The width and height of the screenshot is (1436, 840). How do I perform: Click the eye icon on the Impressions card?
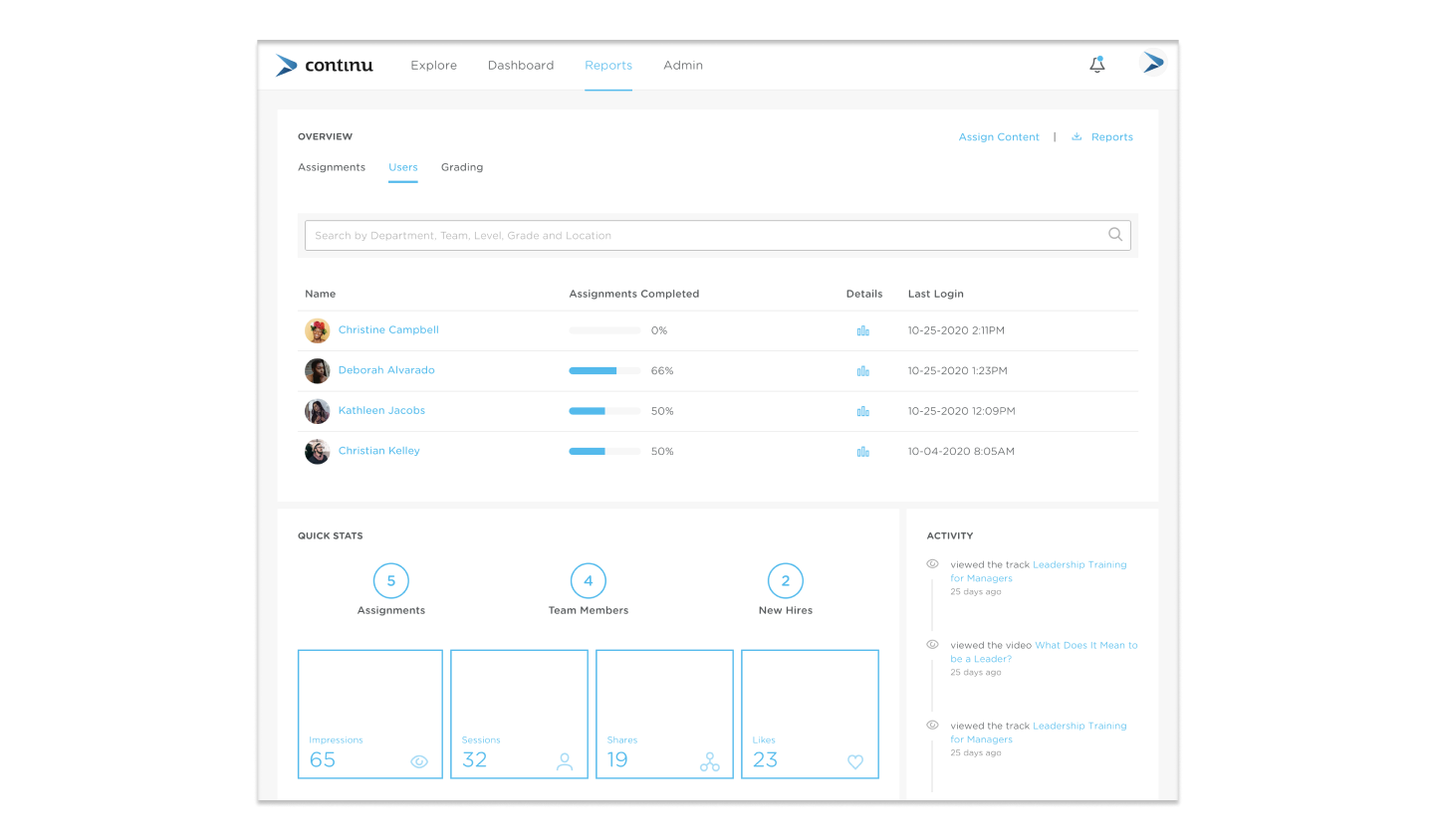[x=419, y=761]
